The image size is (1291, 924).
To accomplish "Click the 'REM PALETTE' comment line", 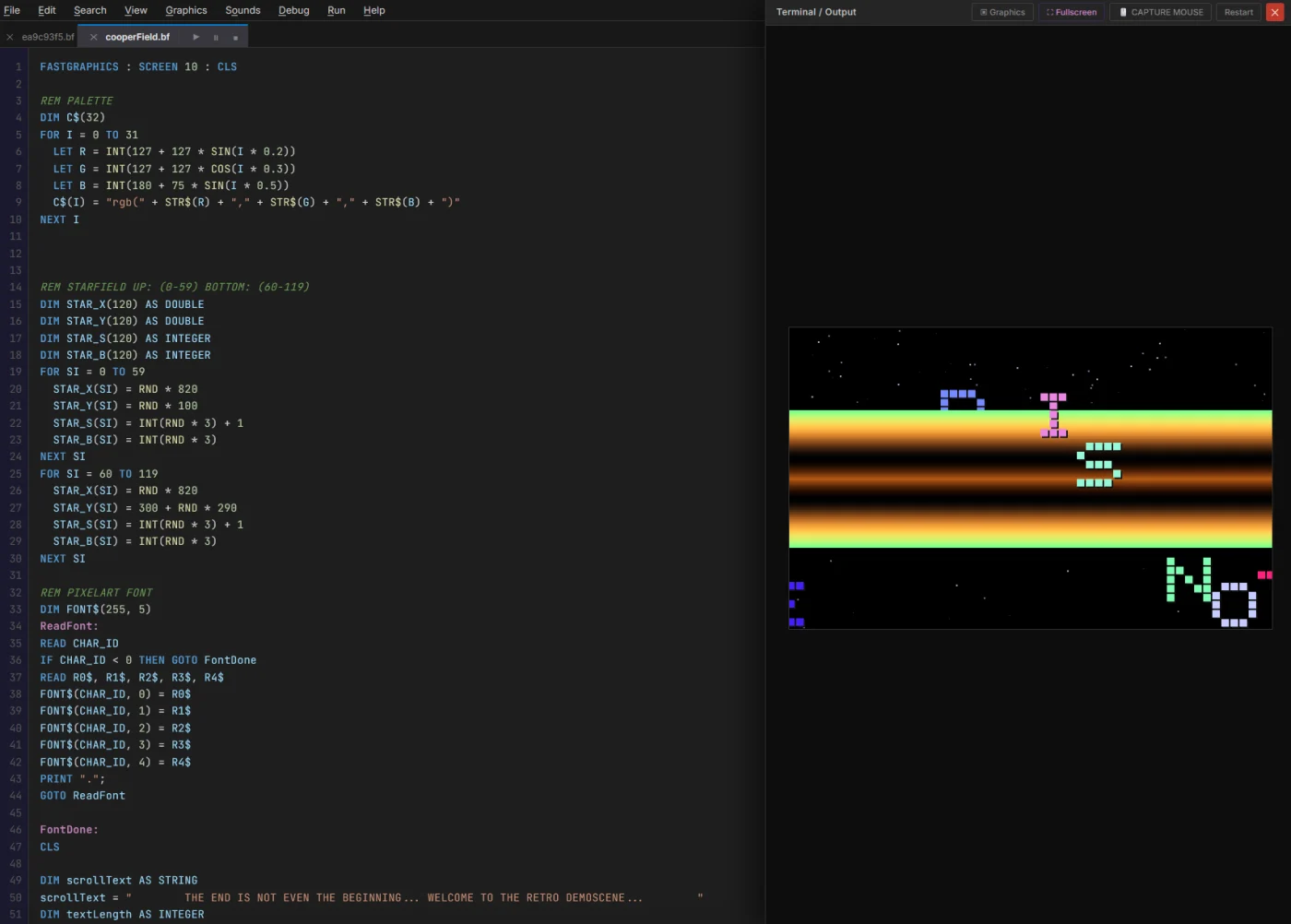I will 77,101.
